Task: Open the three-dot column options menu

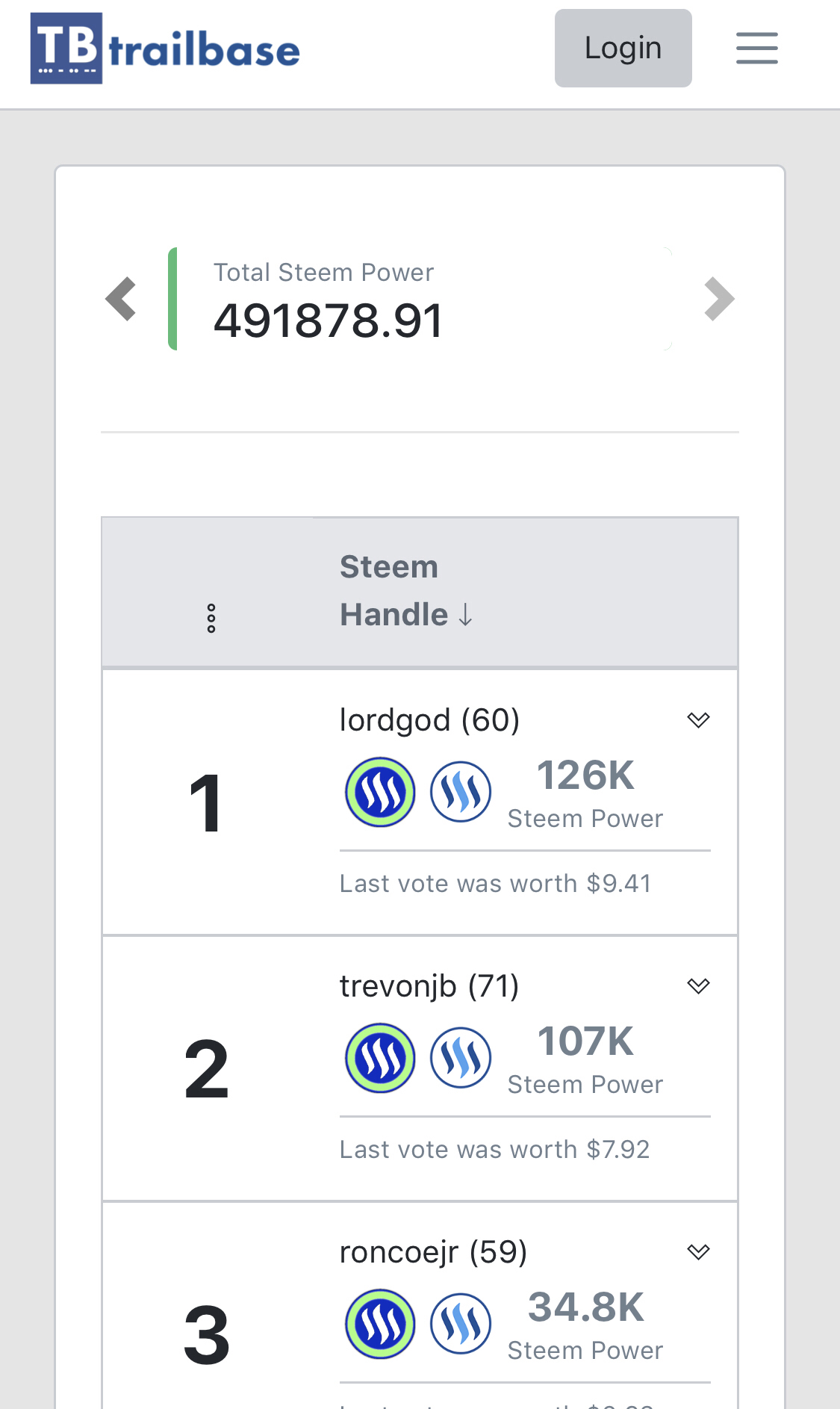Action: coord(211,619)
